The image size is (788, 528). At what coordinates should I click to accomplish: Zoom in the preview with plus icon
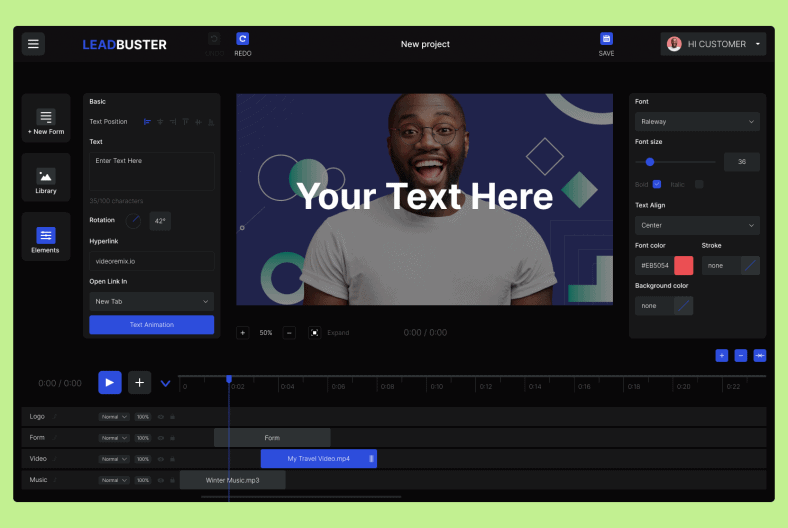[243, 333]
